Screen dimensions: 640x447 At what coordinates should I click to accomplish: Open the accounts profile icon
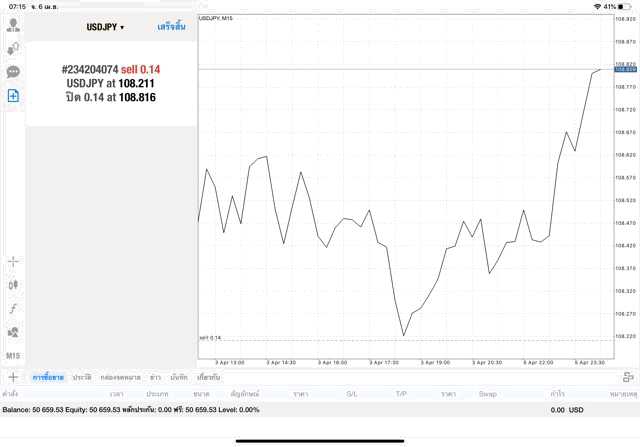(13, 25)
